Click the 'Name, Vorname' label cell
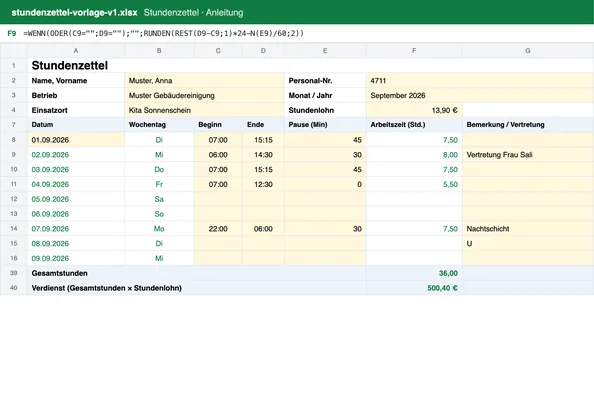This screenshot has width=594, height=420. coord(76,81)
